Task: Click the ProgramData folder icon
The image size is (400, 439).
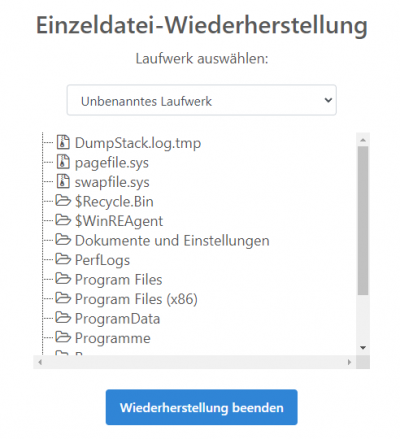Action: [x=63, y=318]
